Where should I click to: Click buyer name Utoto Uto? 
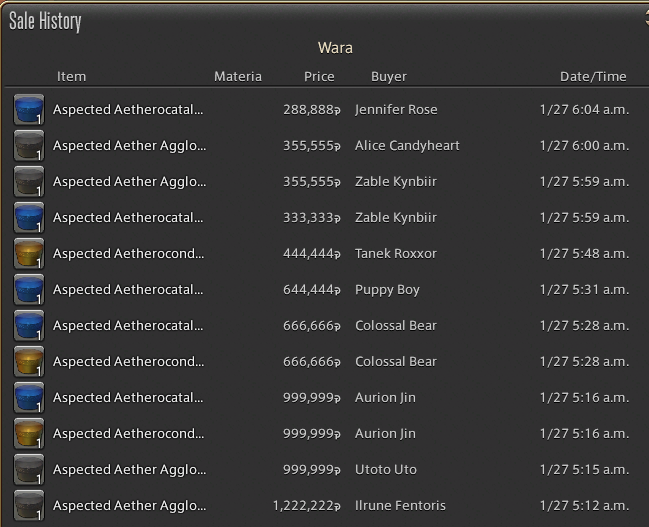pyautogui.click(x=386, y=470)
